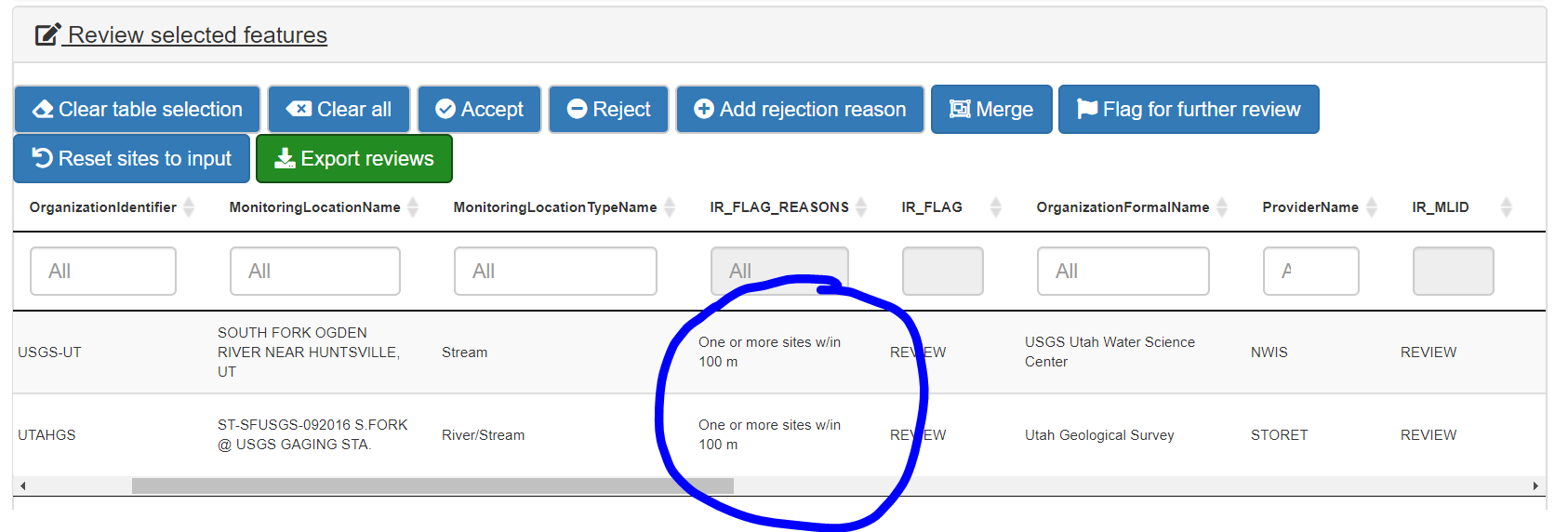
Task: Click the eraser icon on Clear table selection
Action: pos(43,110)
